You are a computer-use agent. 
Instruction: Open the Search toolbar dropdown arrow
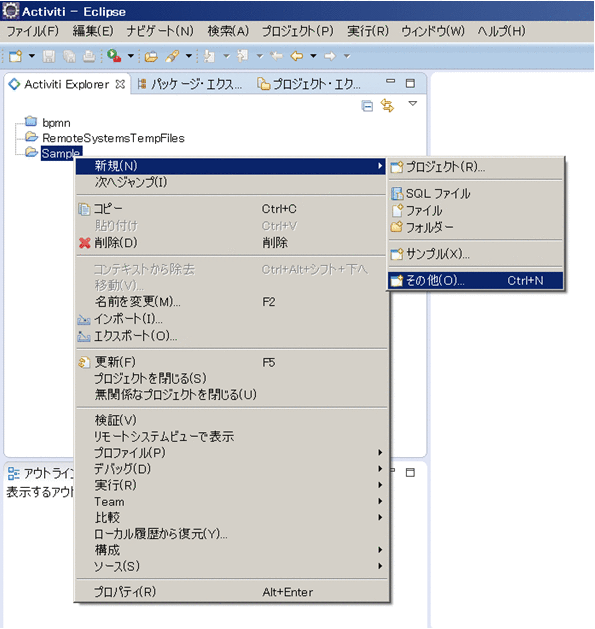(189, 56)
